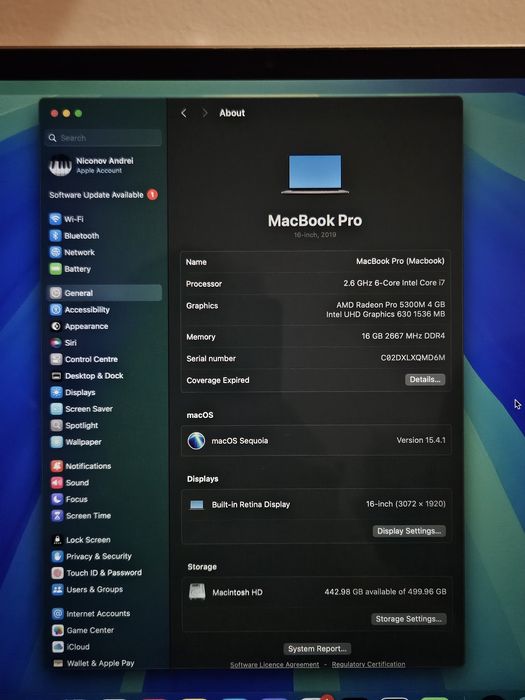Open Bluetooth settings icon
Viewport: 525px width, 700px height.
coord(55,235)
